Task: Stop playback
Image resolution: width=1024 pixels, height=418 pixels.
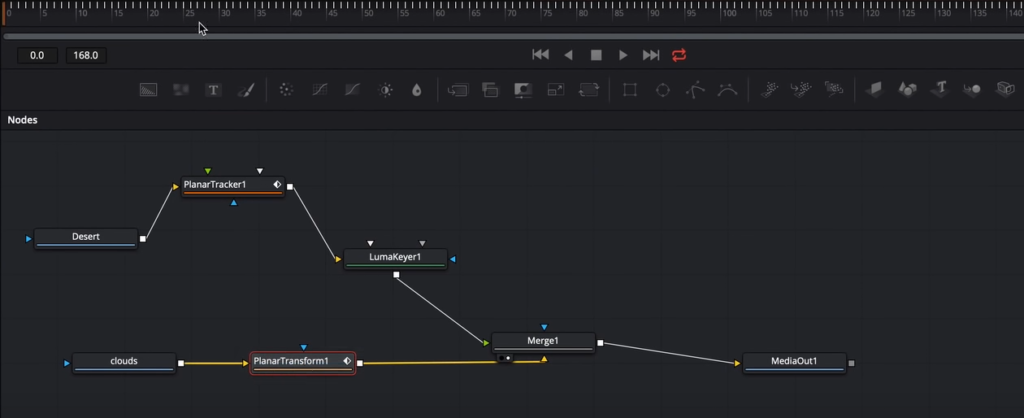Action: click(x=596, y=56)
